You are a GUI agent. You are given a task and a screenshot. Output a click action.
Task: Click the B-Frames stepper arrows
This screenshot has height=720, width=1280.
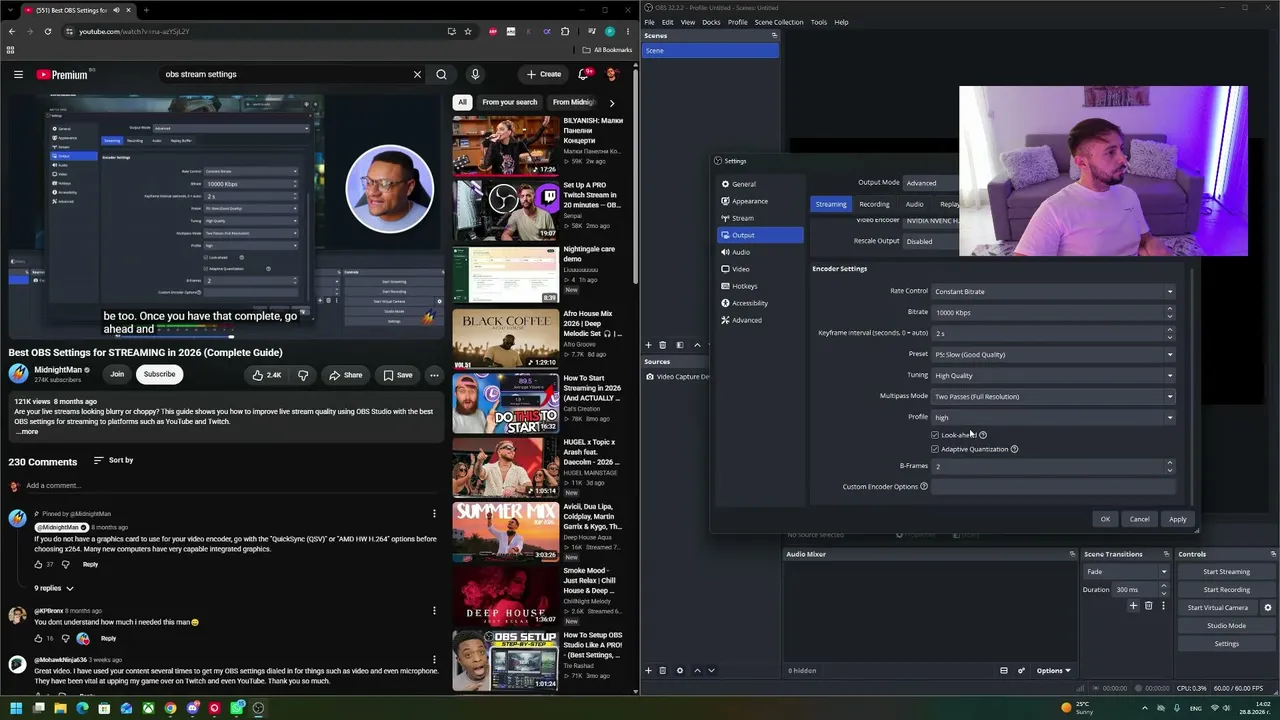point(1169,466)
